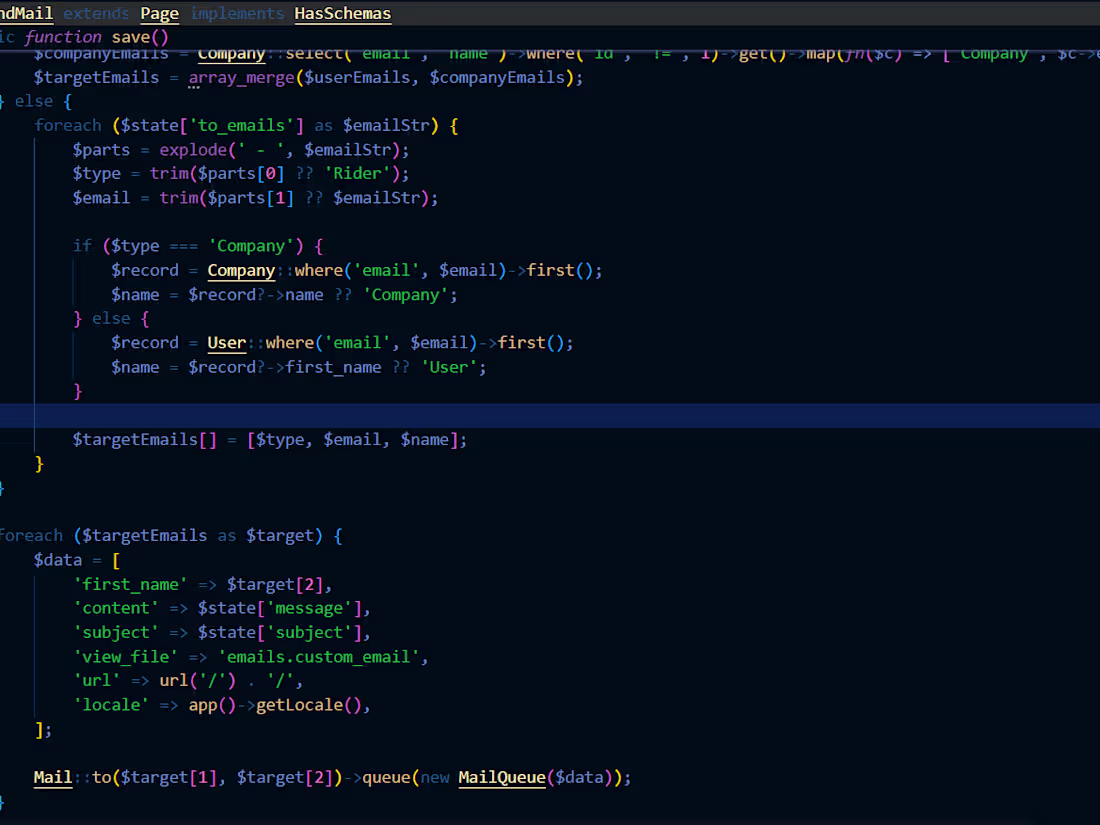1100x825 pixels.
Task: Click the $data variable assignment
Action: [58, 561]
